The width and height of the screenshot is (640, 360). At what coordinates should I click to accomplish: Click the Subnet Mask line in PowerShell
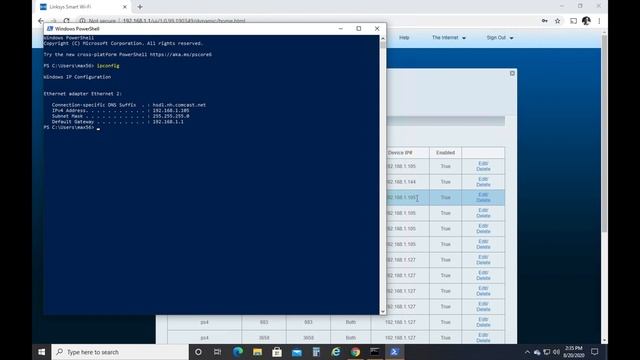coord(120,116)
